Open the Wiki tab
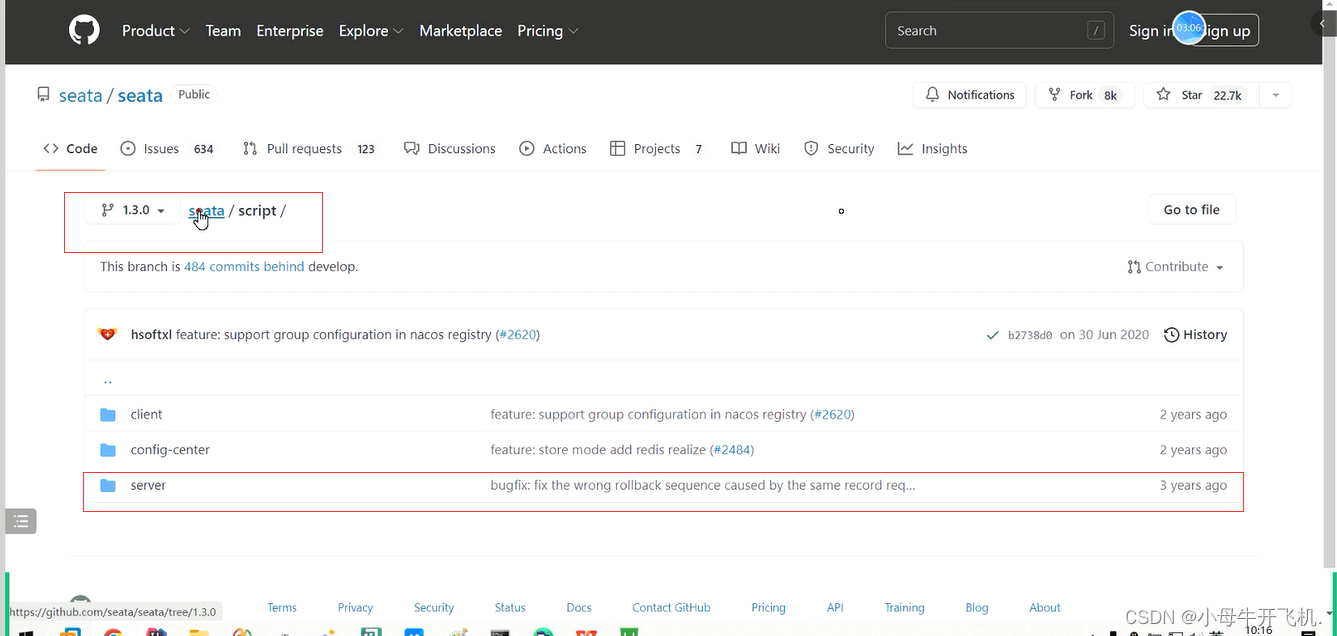 [756, 149]
